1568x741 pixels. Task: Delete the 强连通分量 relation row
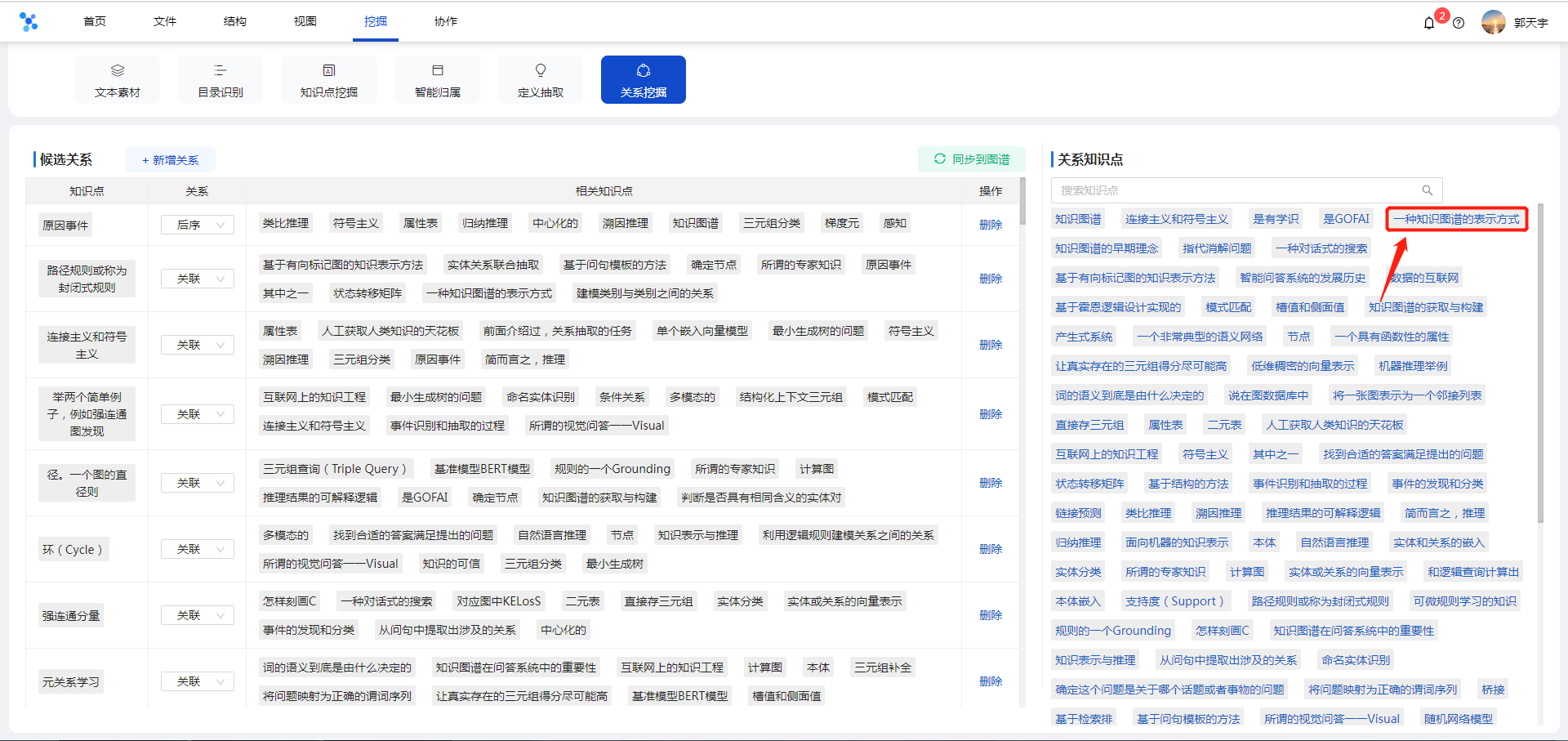coord(991,615)
